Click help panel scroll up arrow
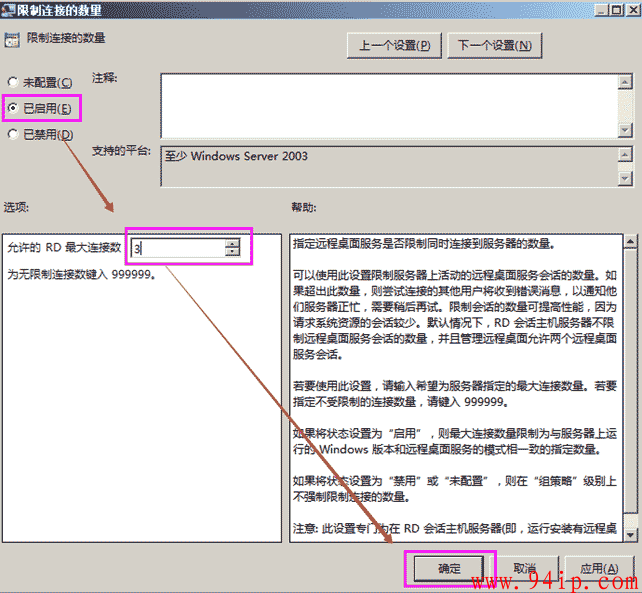642x593 pixels. (631, 242)
